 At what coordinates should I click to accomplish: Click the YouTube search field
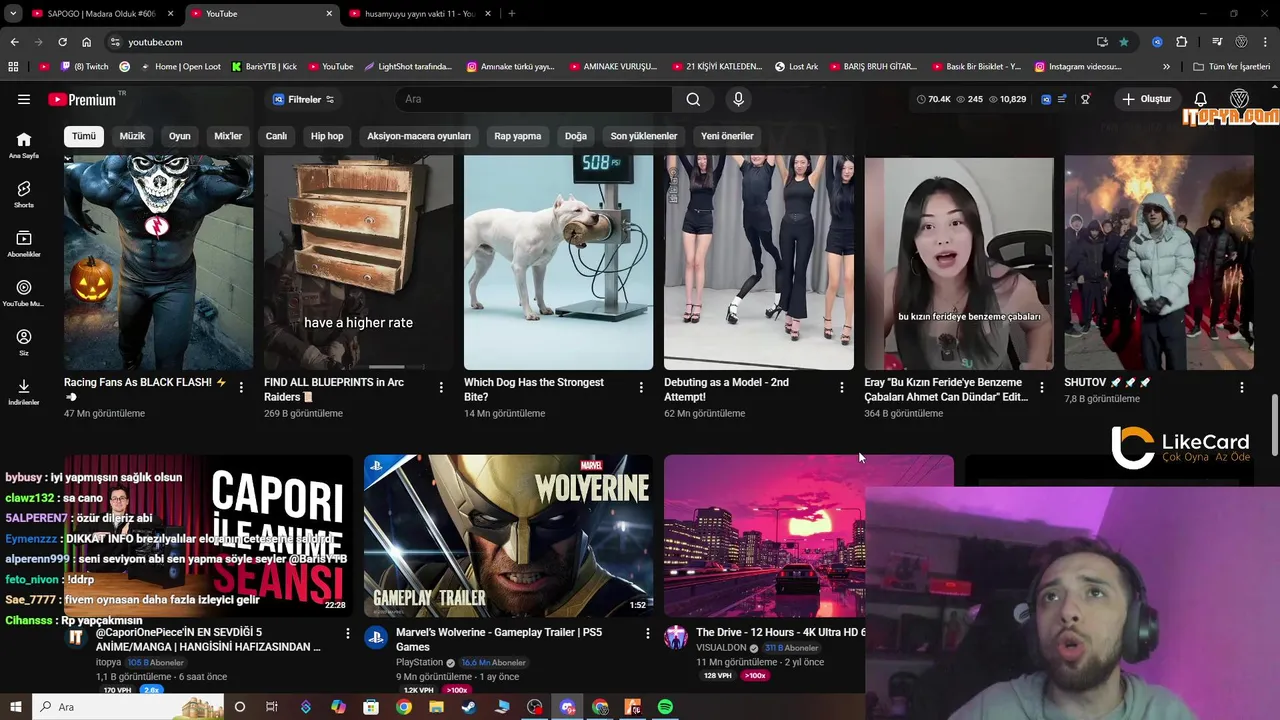(x=534, y=99)
